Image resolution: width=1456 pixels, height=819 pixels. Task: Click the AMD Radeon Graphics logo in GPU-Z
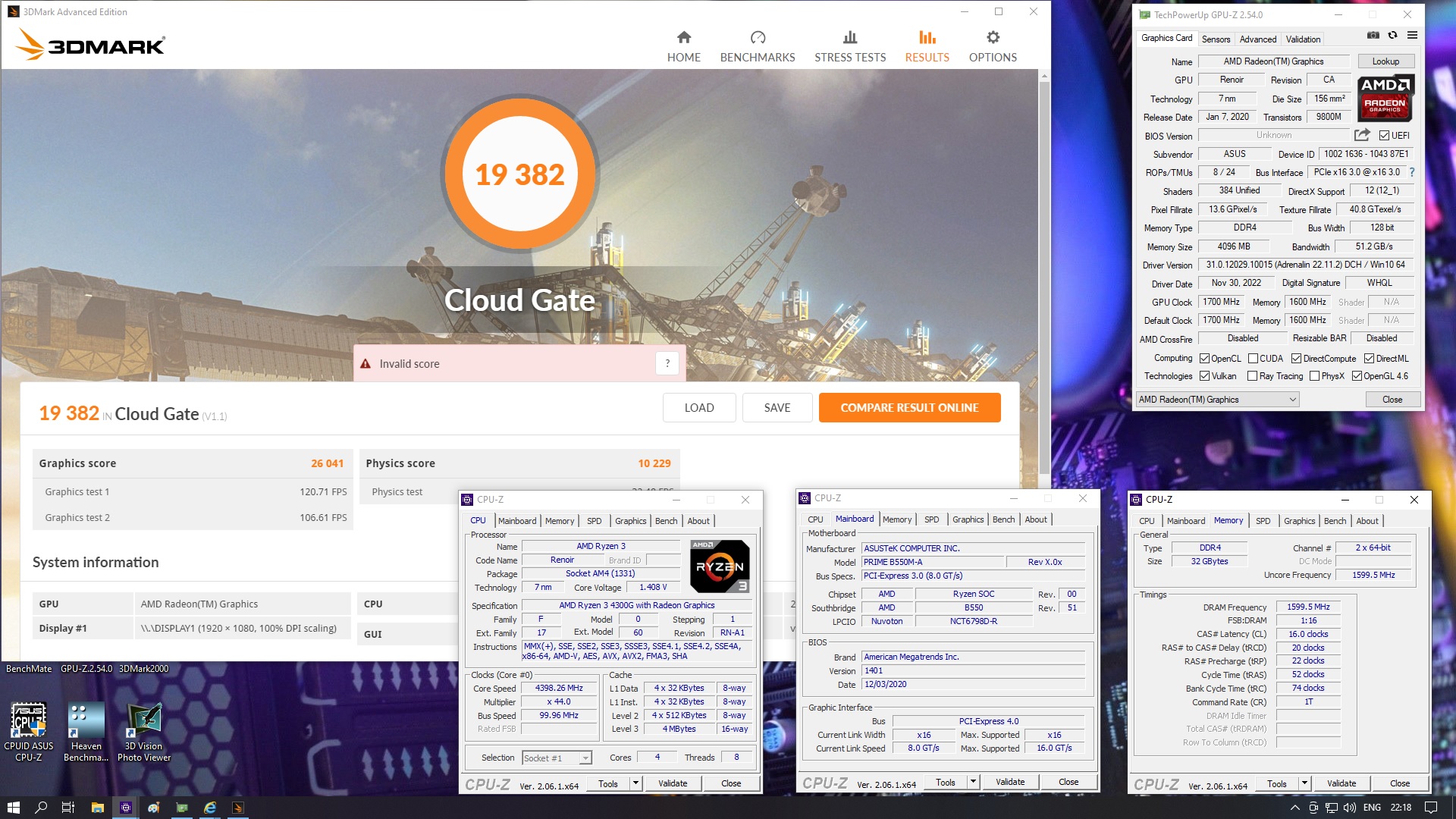[1385, 99]
